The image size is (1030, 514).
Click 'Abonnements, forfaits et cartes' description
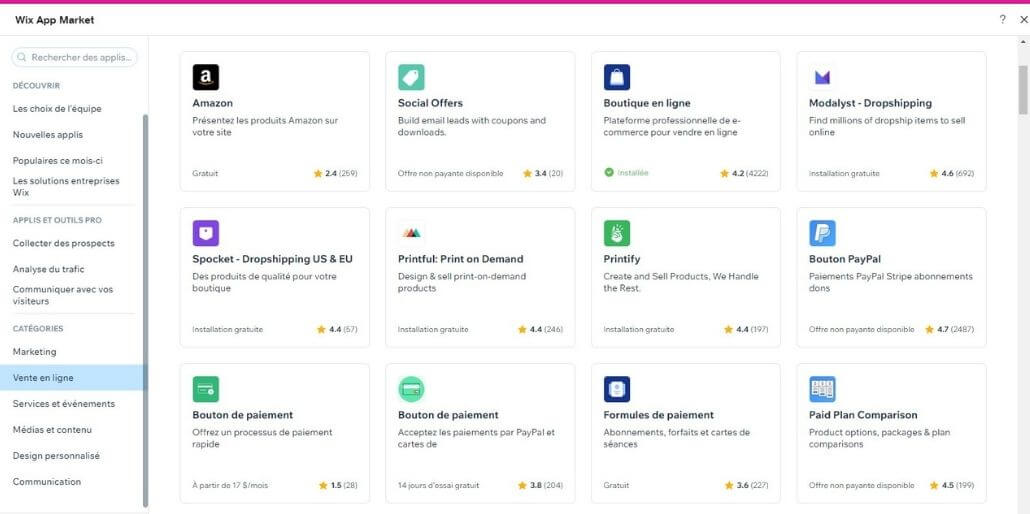click(x=677, y=438)
